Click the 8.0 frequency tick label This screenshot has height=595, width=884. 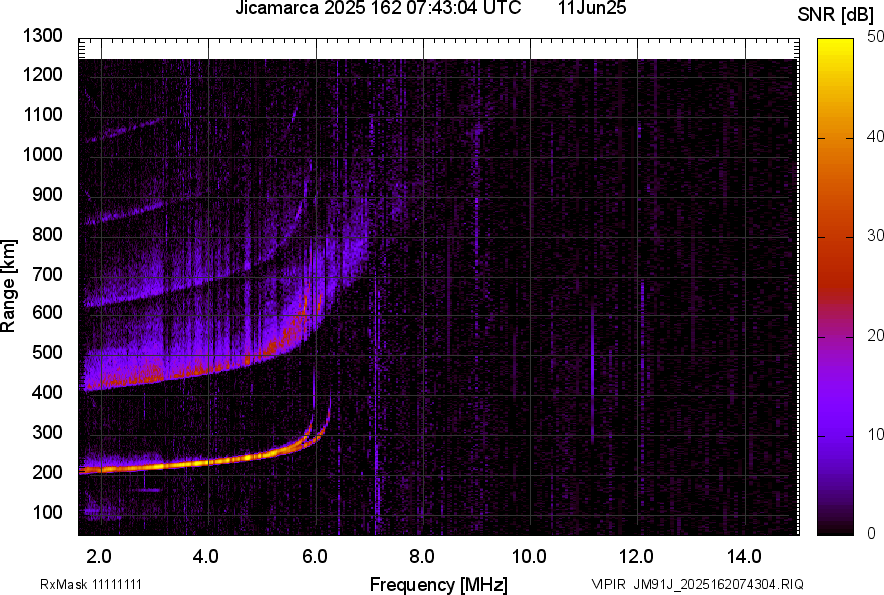tap(422, 557)
